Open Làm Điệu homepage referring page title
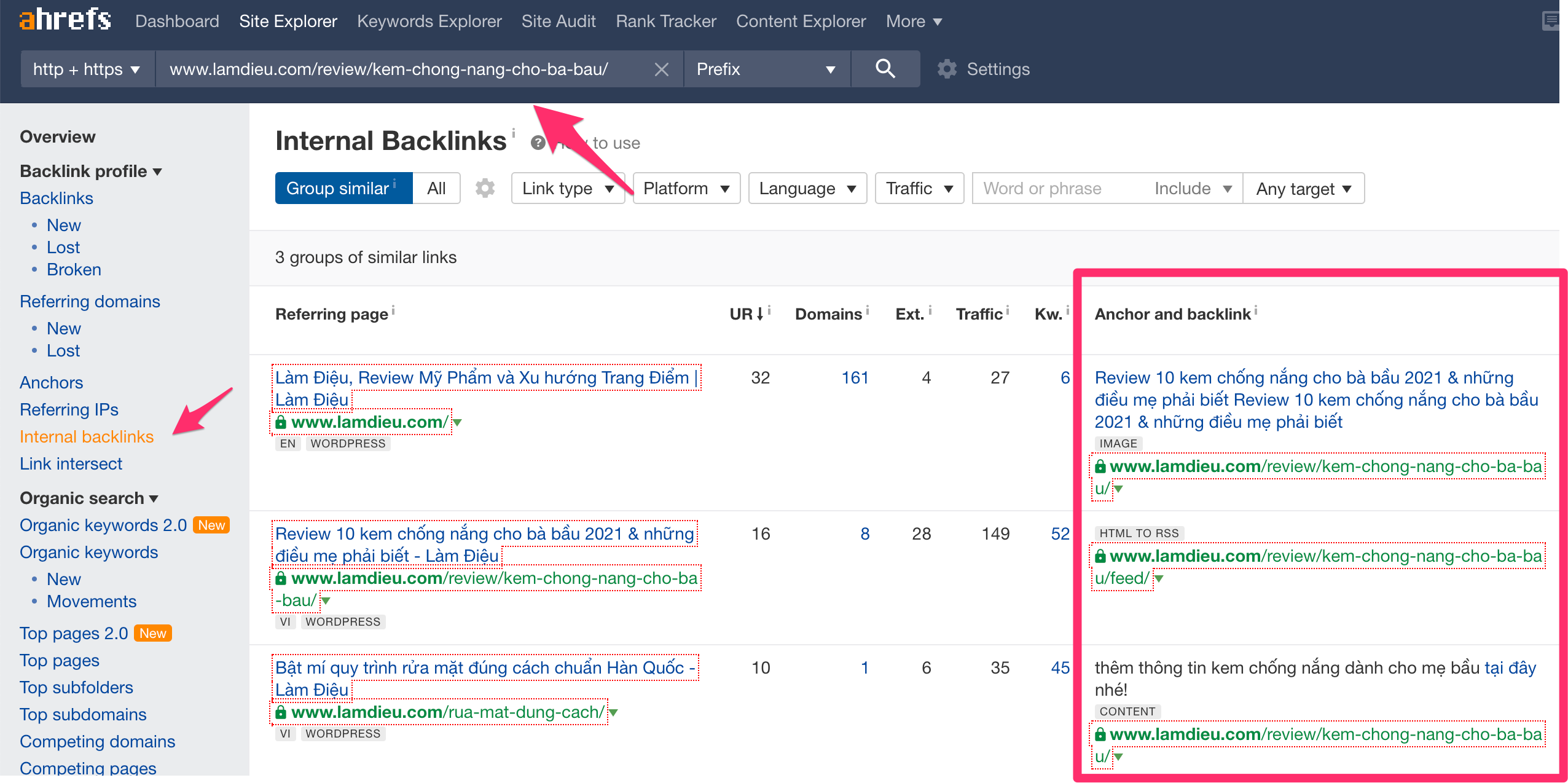This screenshot has width=1568, height=783. coord(487,388)
